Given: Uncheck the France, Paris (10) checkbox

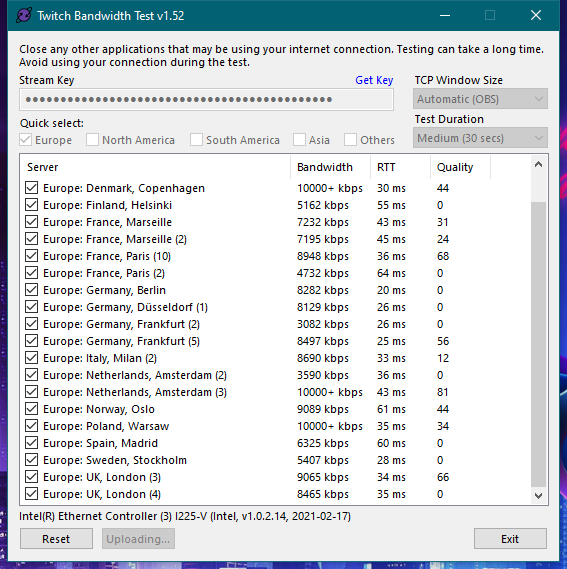Looking at the screenshot, I should (32, 256).
